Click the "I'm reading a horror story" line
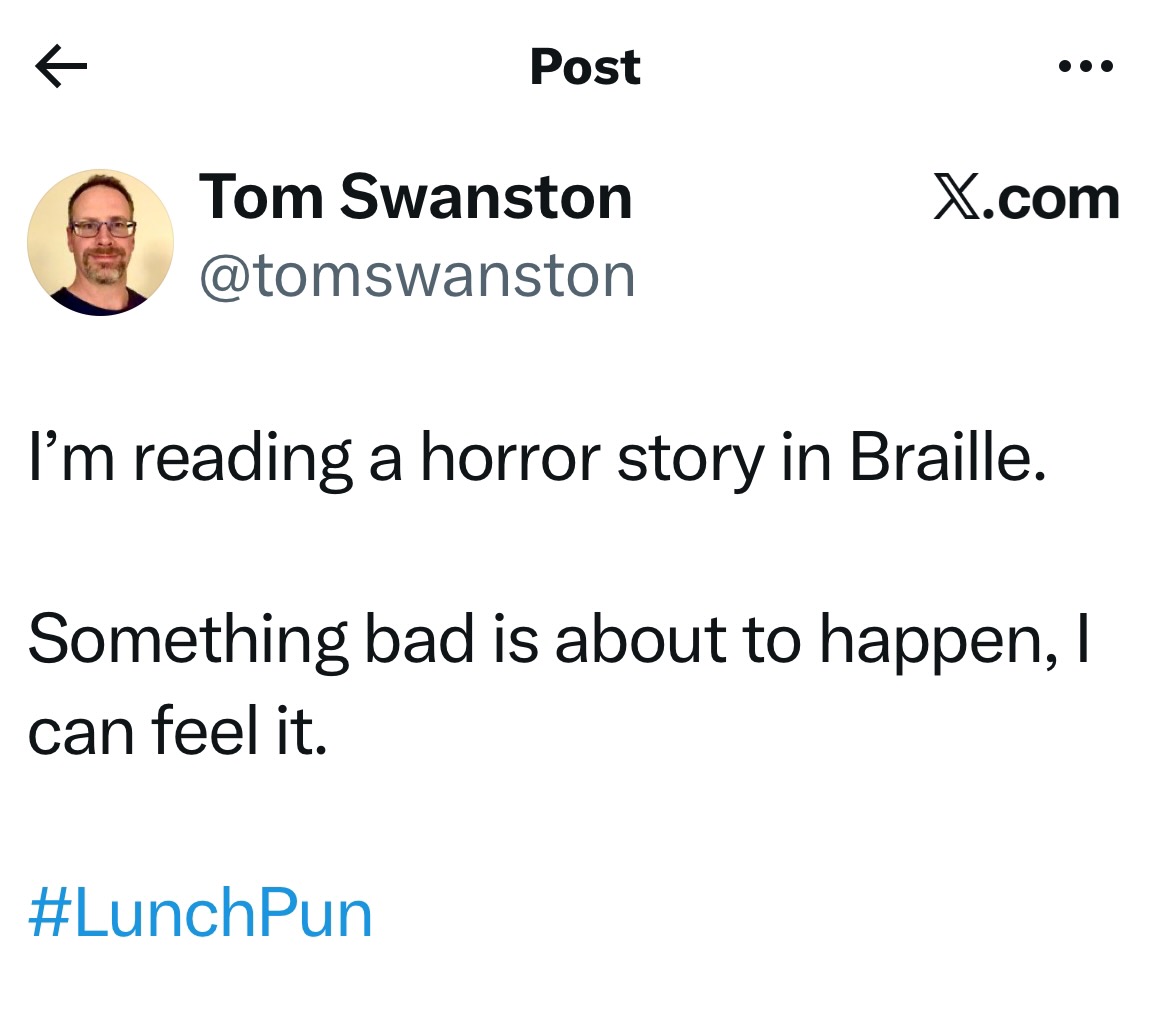Image resolution: width=1170 pixels, height=1027 pixels. tap(536, 461)
